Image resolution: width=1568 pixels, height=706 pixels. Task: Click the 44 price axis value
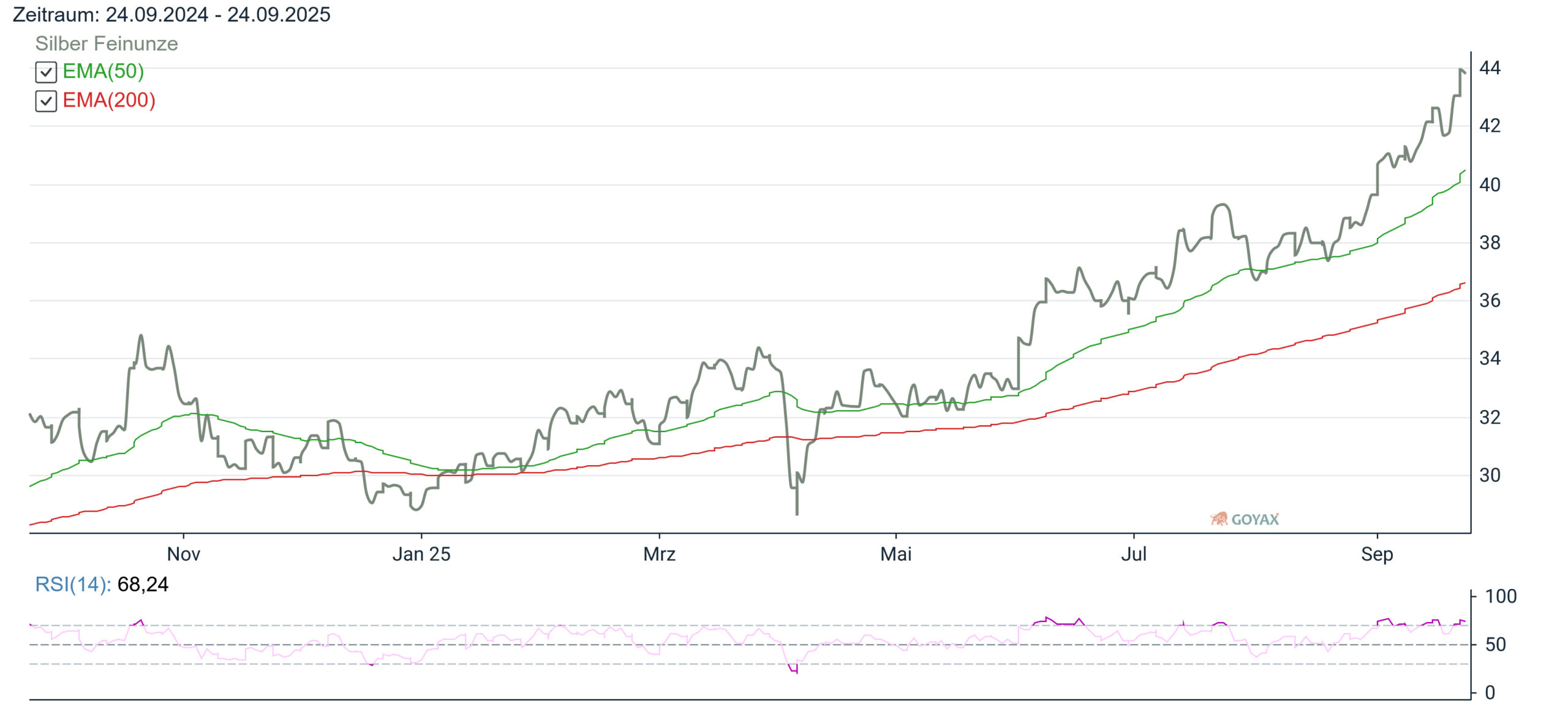1490,67
